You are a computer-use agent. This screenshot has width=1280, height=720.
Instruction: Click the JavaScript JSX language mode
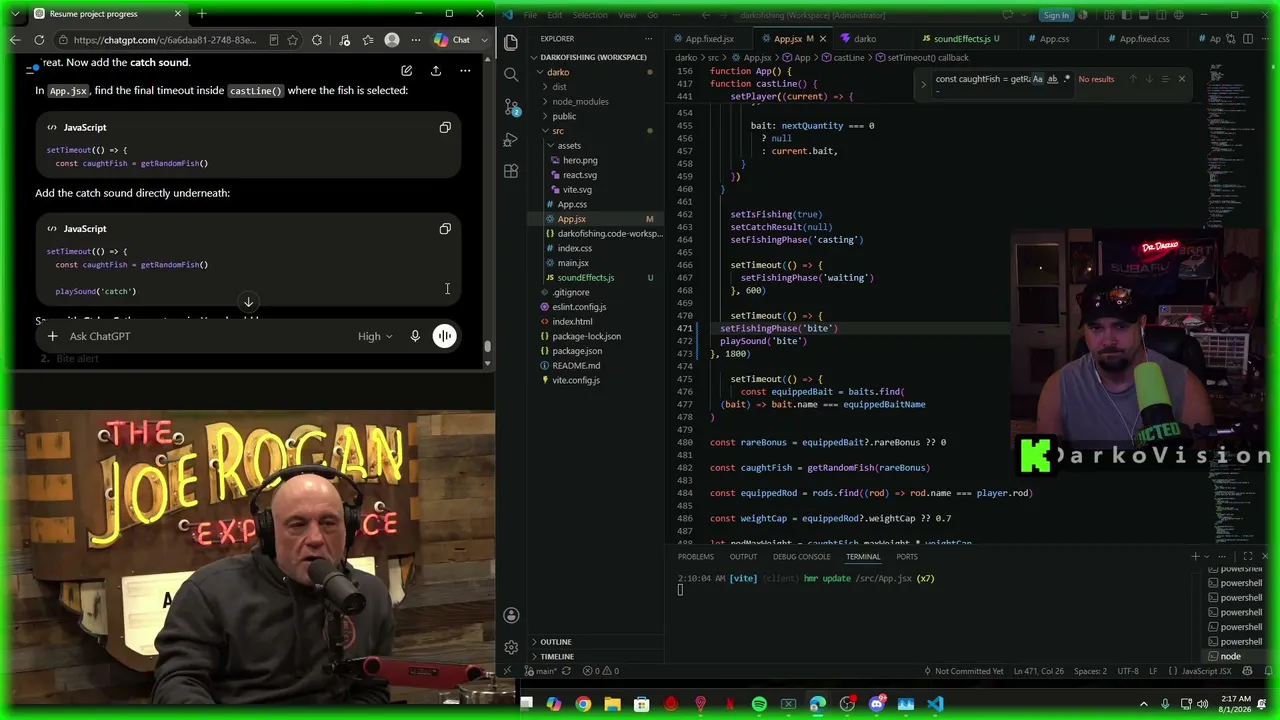[x=1206, y=671]
